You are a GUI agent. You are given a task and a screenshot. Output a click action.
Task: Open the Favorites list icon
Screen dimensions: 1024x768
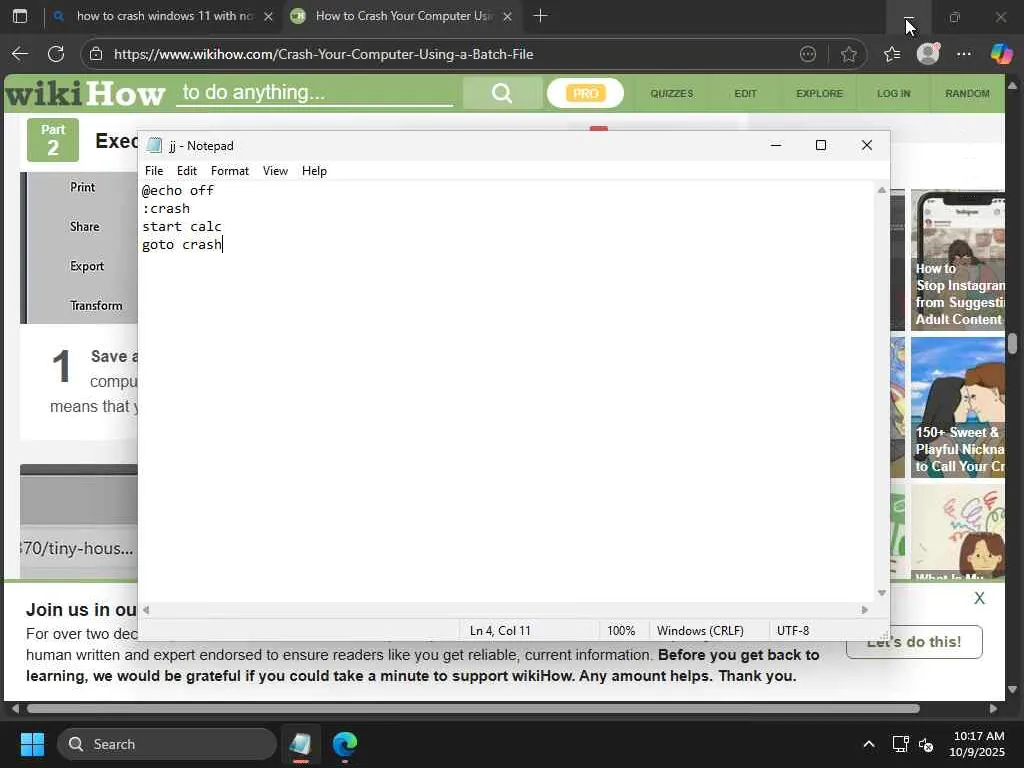(x=892, y=54)
